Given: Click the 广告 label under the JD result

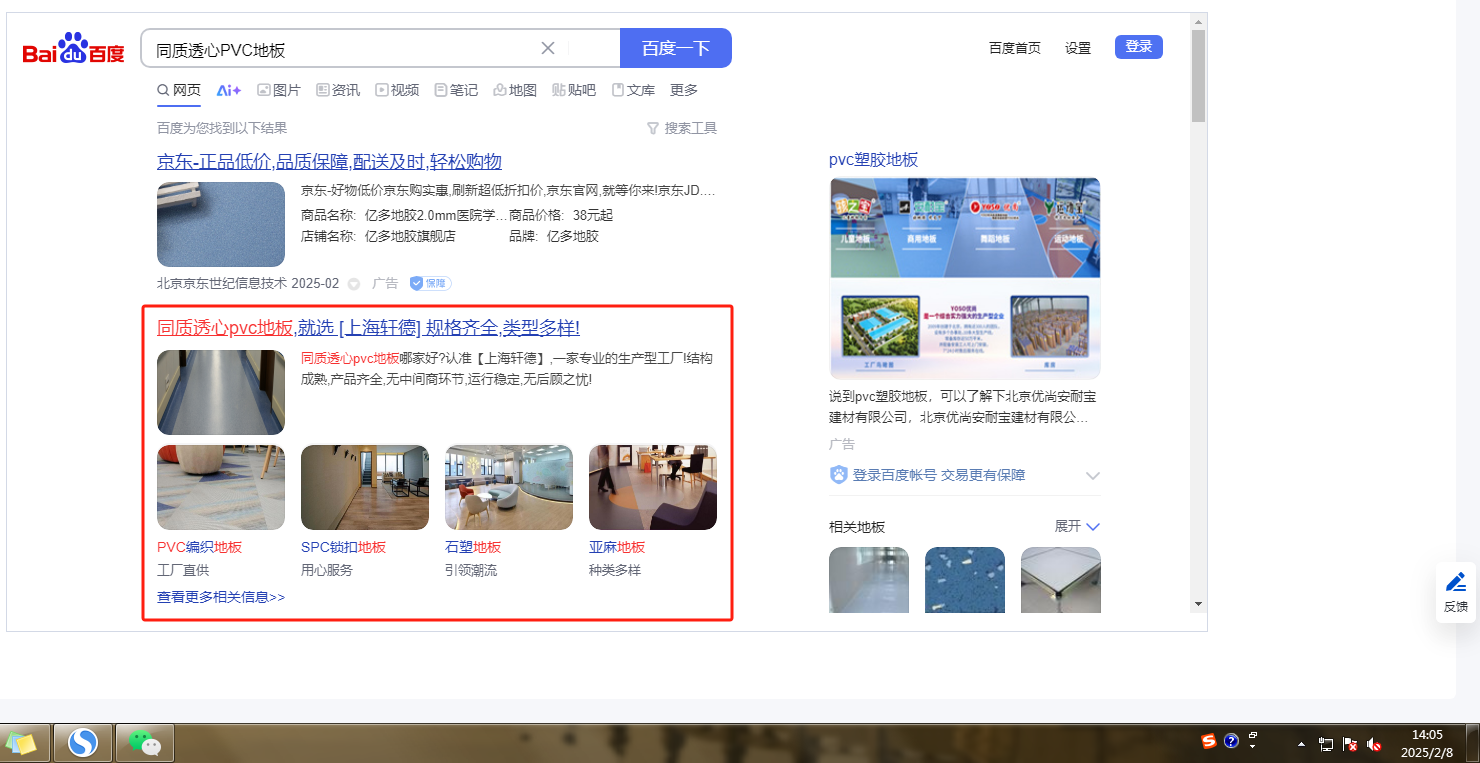Looking at the screenshot, I should click(x=385, y=284).
